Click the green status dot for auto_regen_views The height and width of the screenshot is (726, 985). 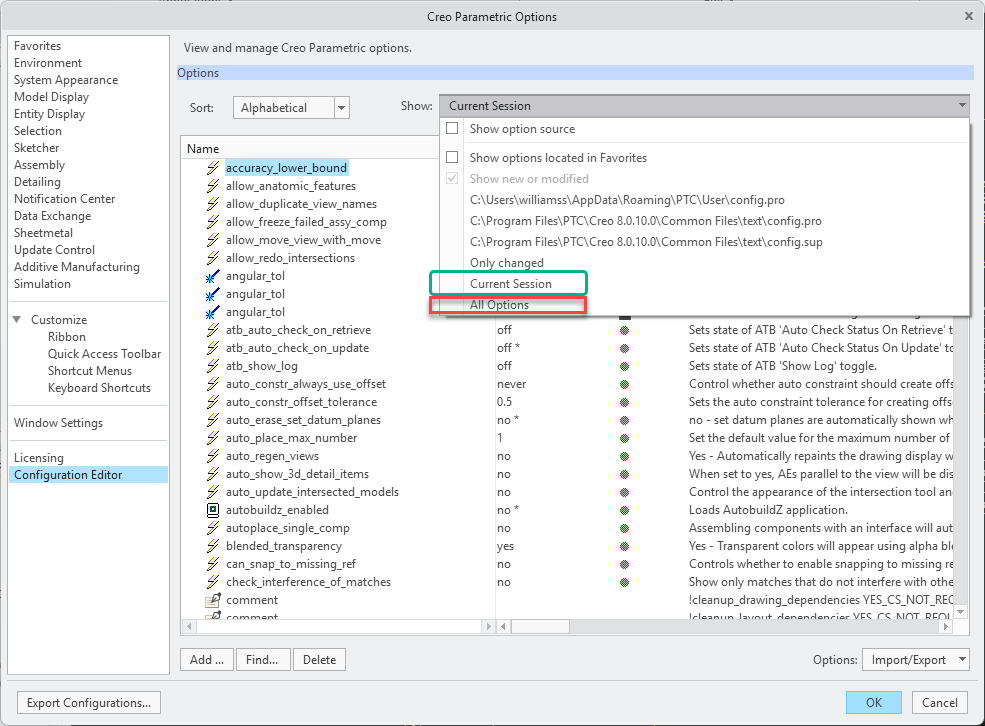coord(624,457)
